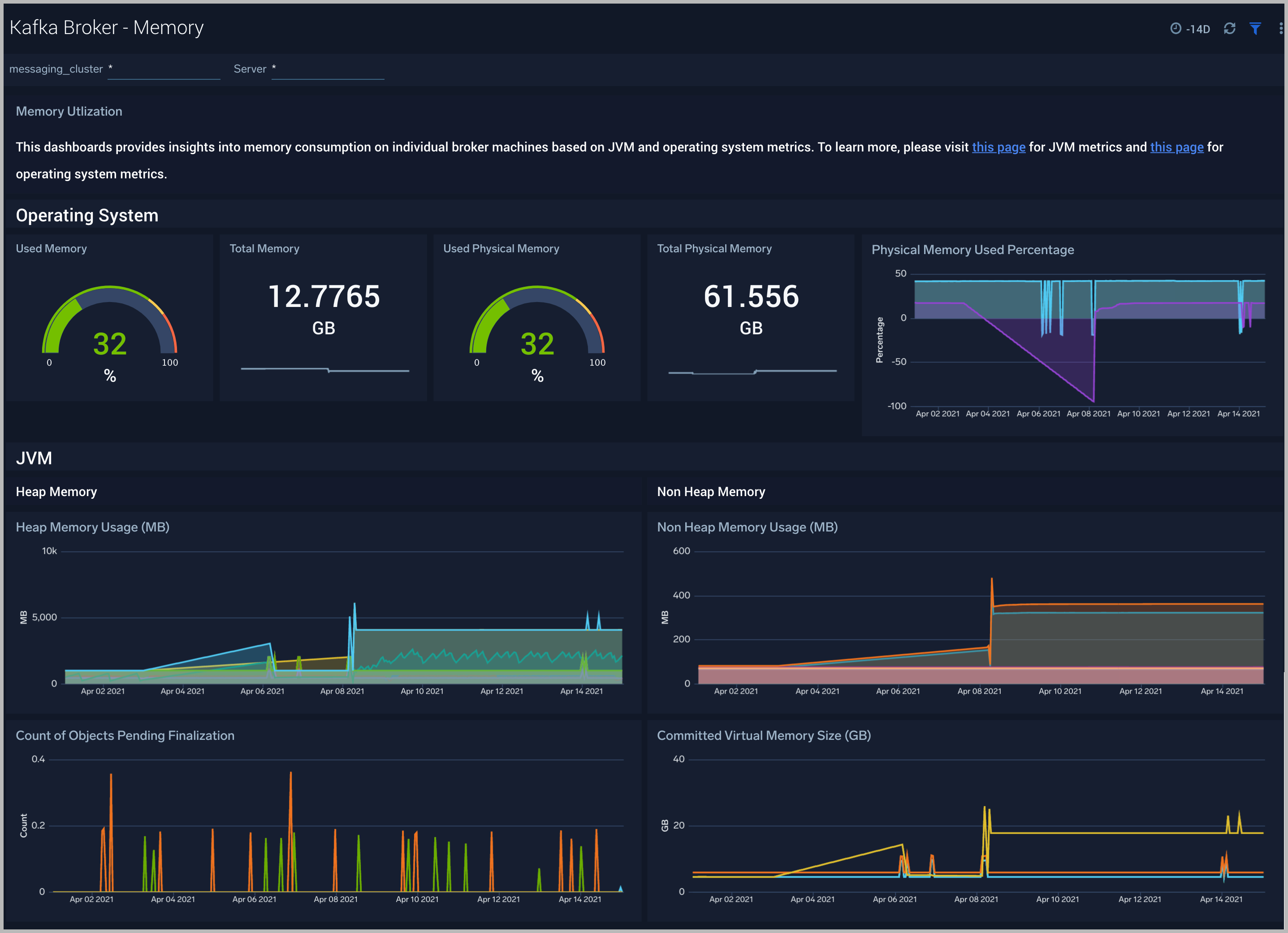Open the time range clock icon
1288x933 pixels.
click(x=1176, y=28)
